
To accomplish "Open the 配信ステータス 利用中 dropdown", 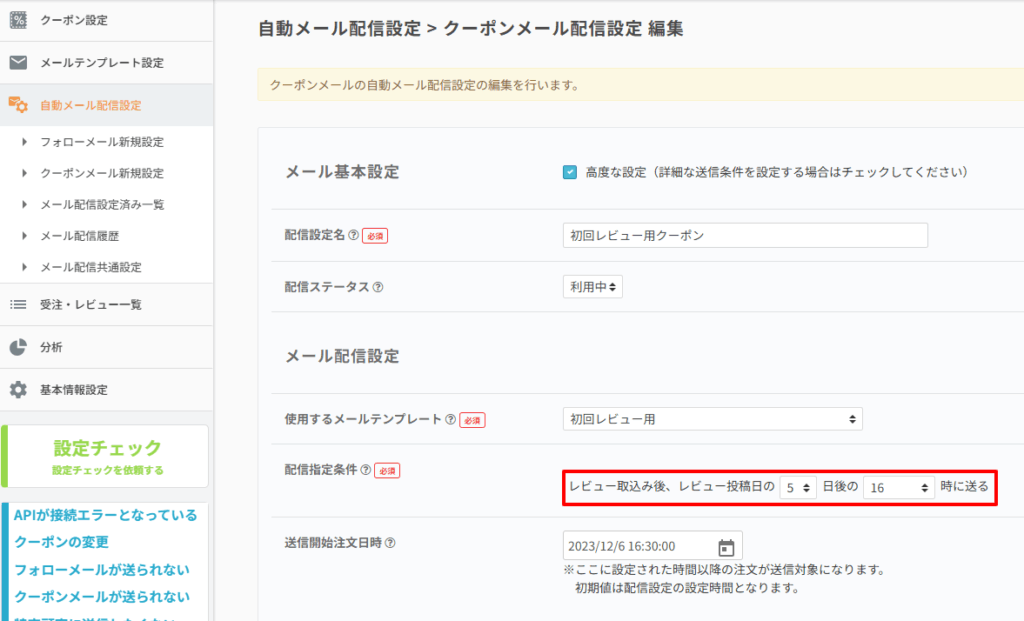I will click(592, 287).
